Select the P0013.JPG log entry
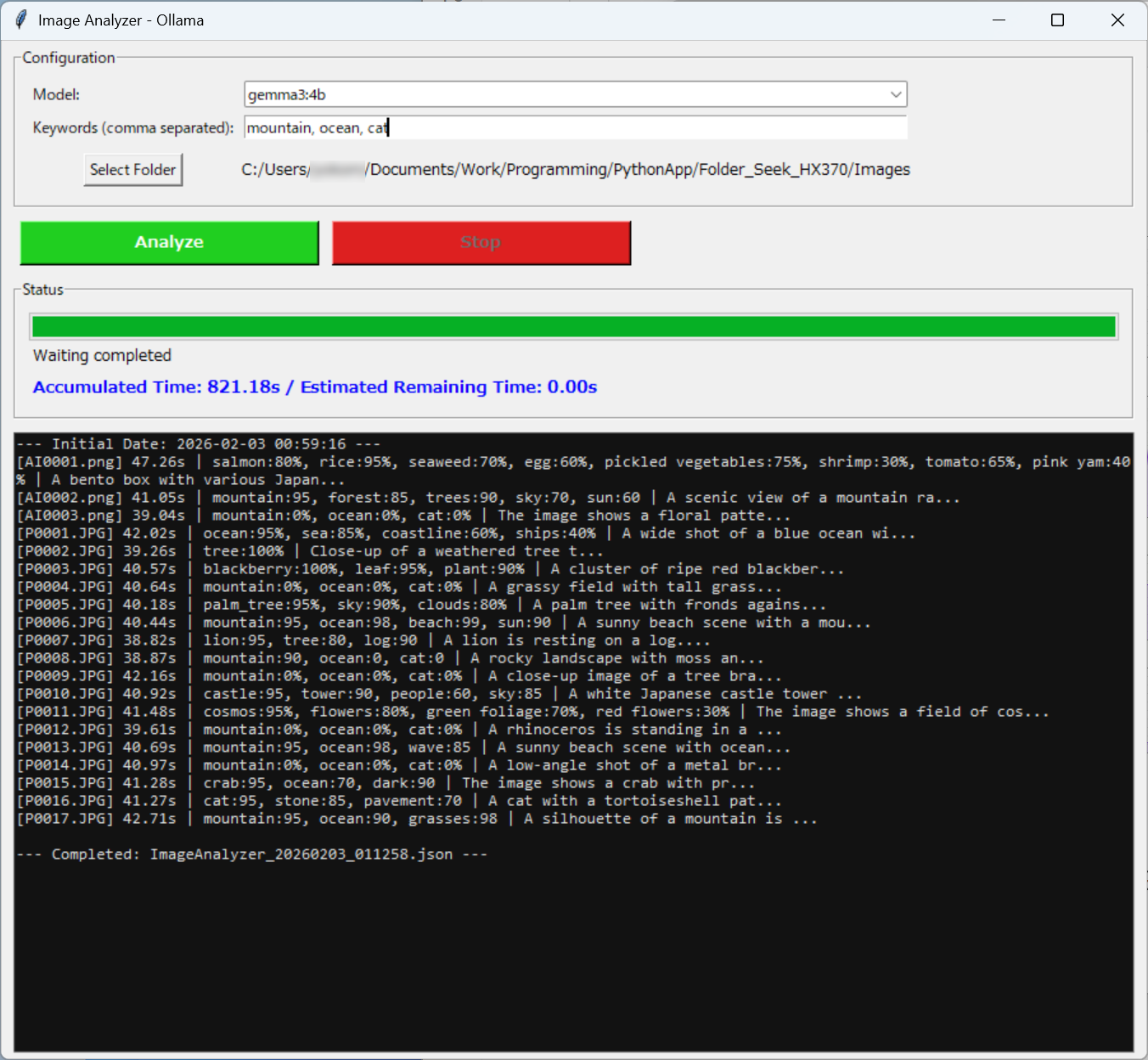Screen dimensions: 1148x1060 click(x=403, y=747)
